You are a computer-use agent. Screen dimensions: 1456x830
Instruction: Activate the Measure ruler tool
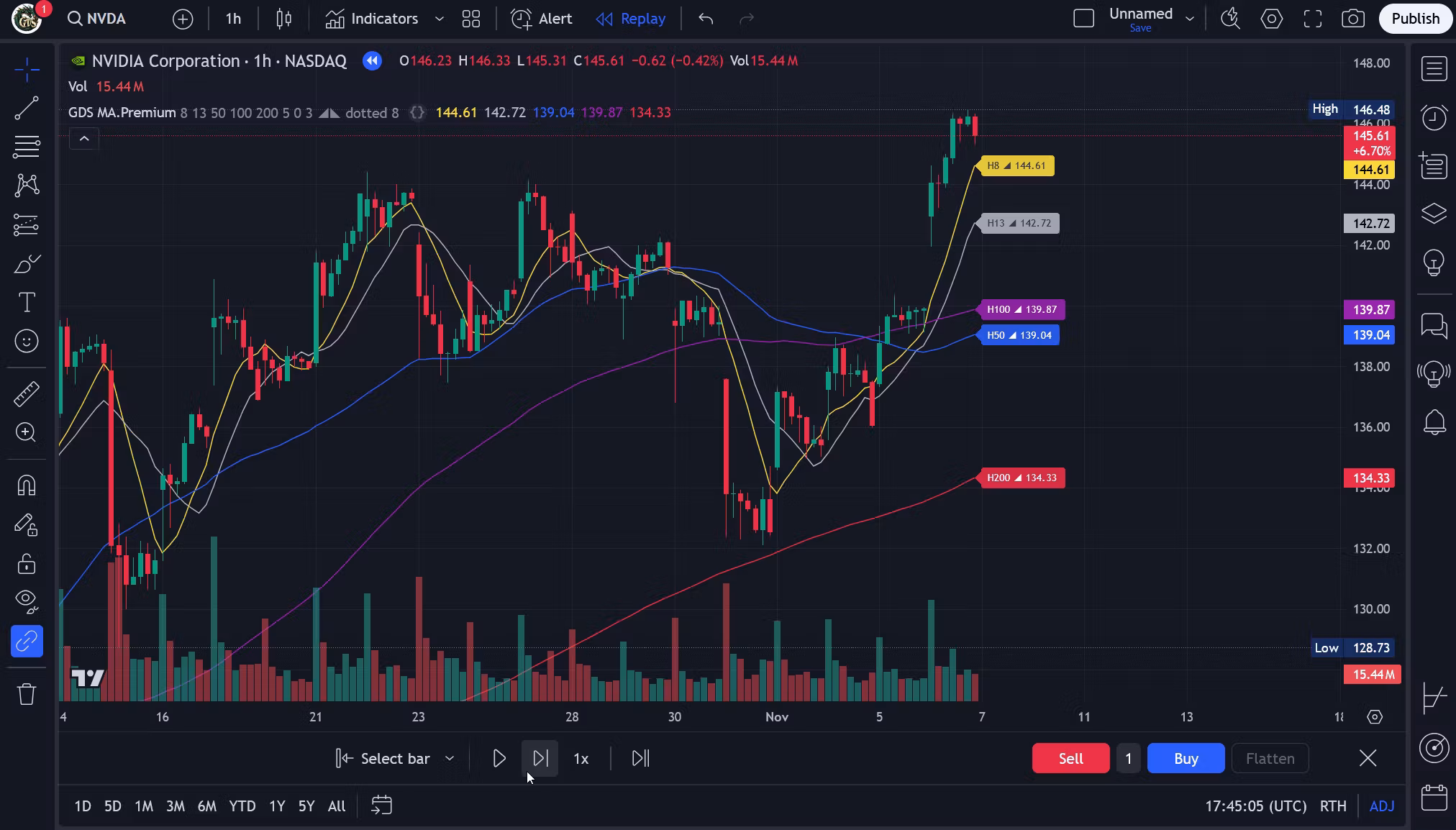(x=27, y=393)
